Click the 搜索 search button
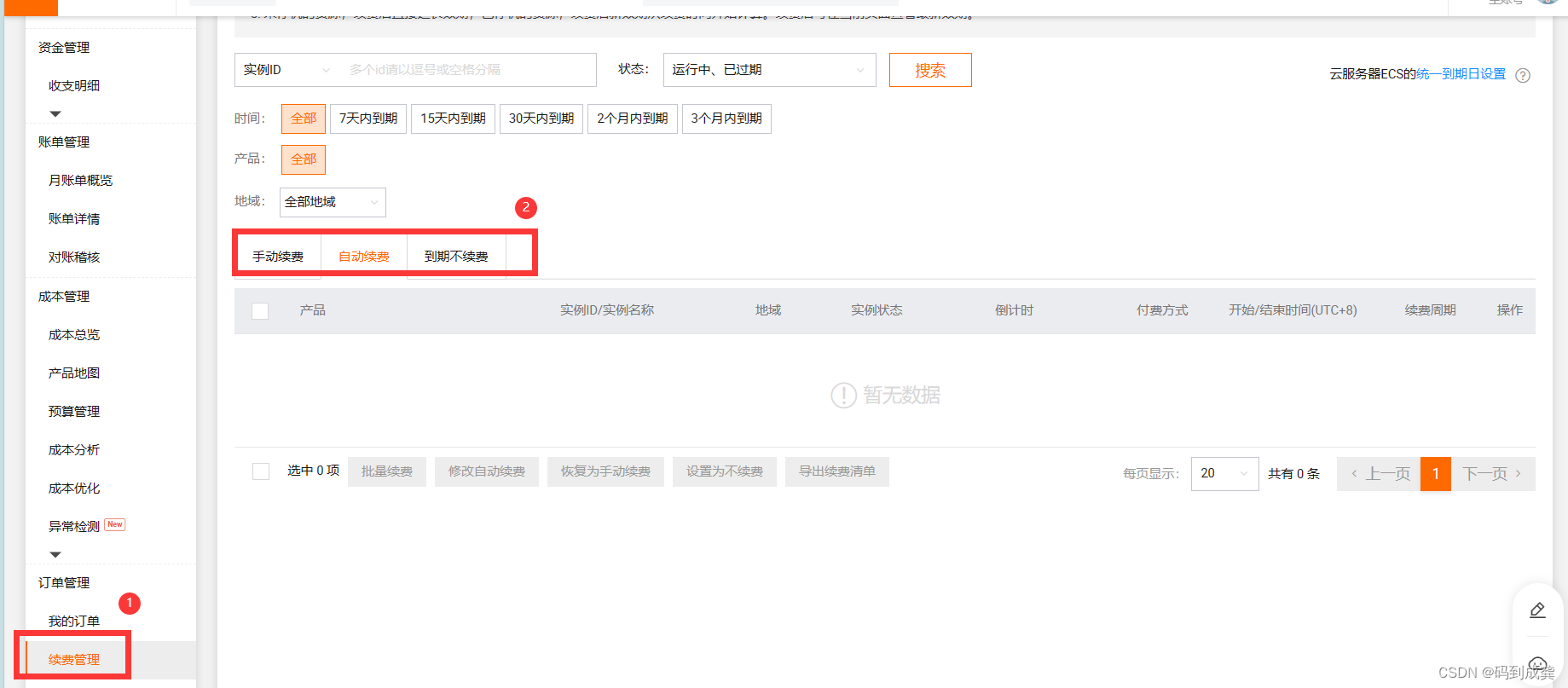Image resolution: width=1568 pixels, height=688 pixels. click(930, 70)
